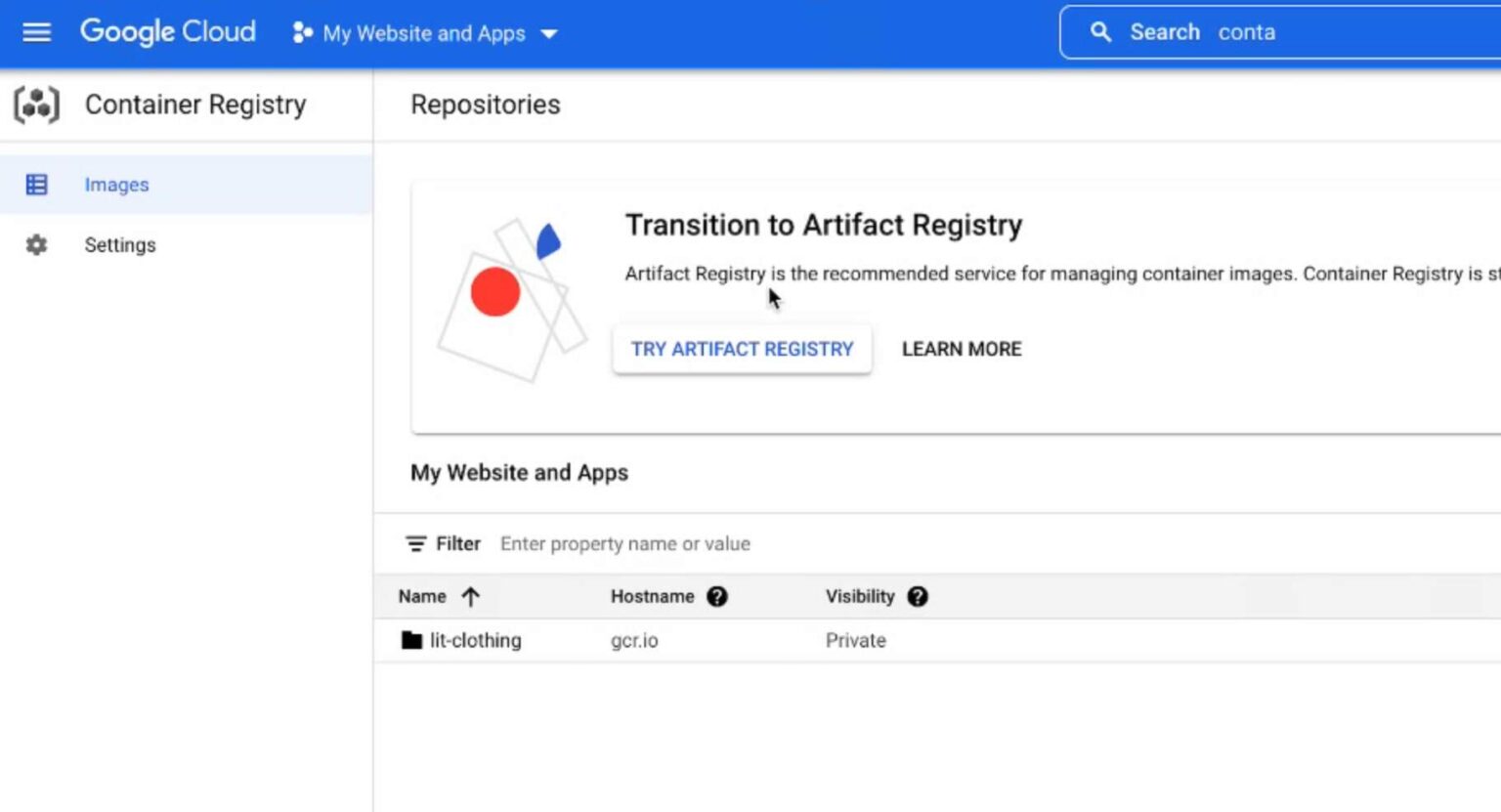Click the Container Registry product icon
The width and height of the screenshot is (1501, 812).
coord(37,105)
